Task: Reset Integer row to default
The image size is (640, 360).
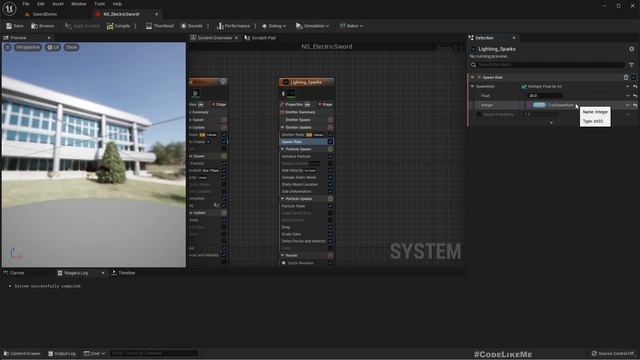Action: coord(635,105)
